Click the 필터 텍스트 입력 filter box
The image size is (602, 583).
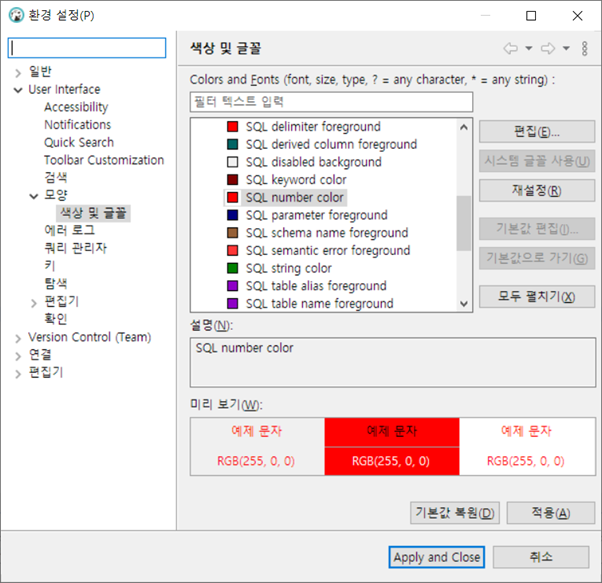[x=331, y=102]
